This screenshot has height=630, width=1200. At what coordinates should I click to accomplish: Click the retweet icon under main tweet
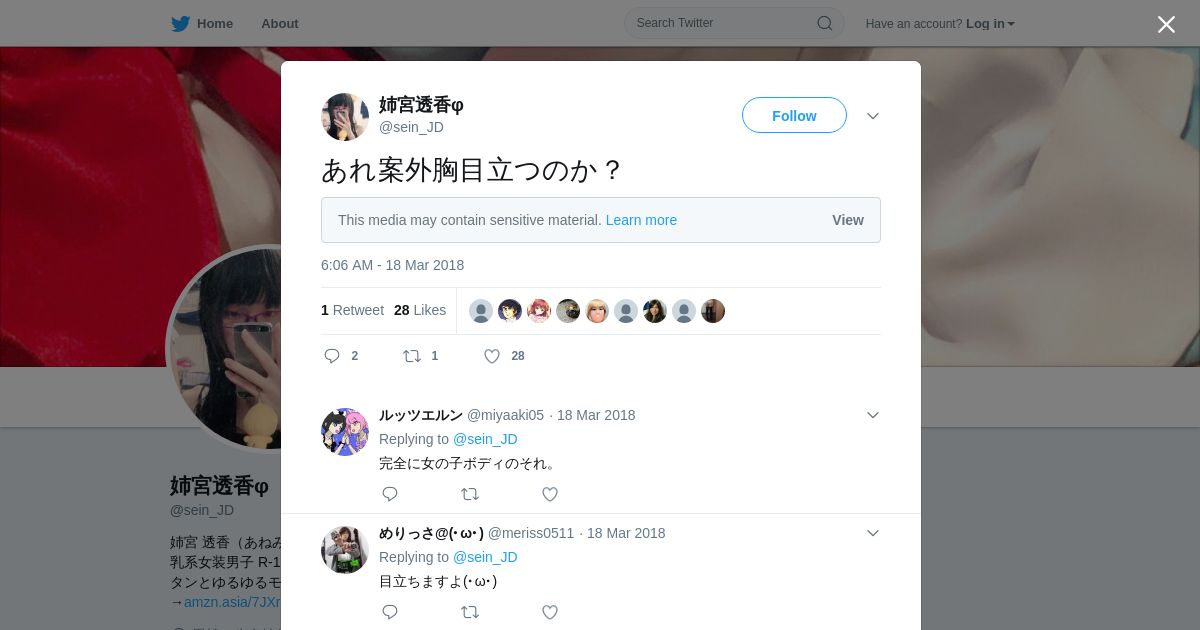411,356
